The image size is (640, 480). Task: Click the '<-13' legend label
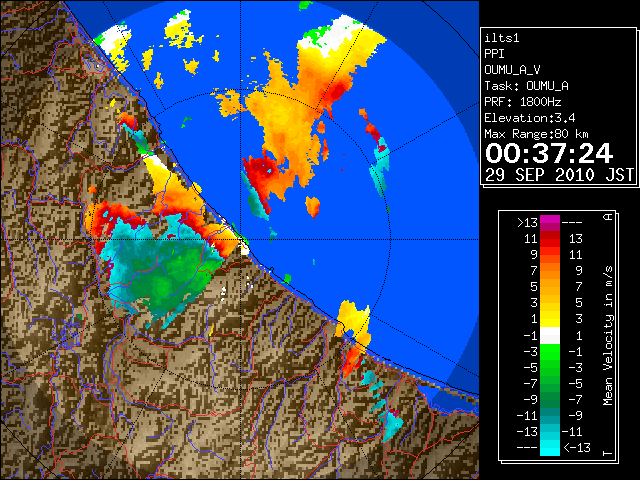577,448
